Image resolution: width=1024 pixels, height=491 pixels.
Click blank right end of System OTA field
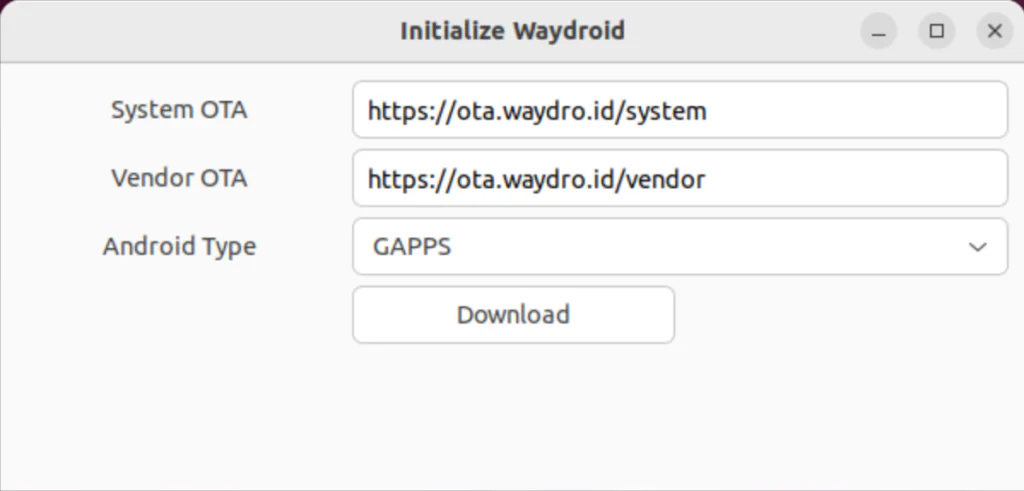(900, 110)
